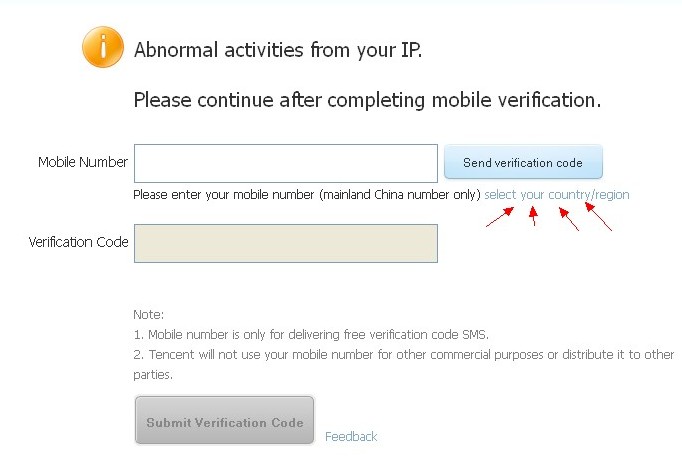Viewport: 682px width, 463px height.
Task: Click the 'Please continue after completing mobile verification' text
Action: coord(367,100)
